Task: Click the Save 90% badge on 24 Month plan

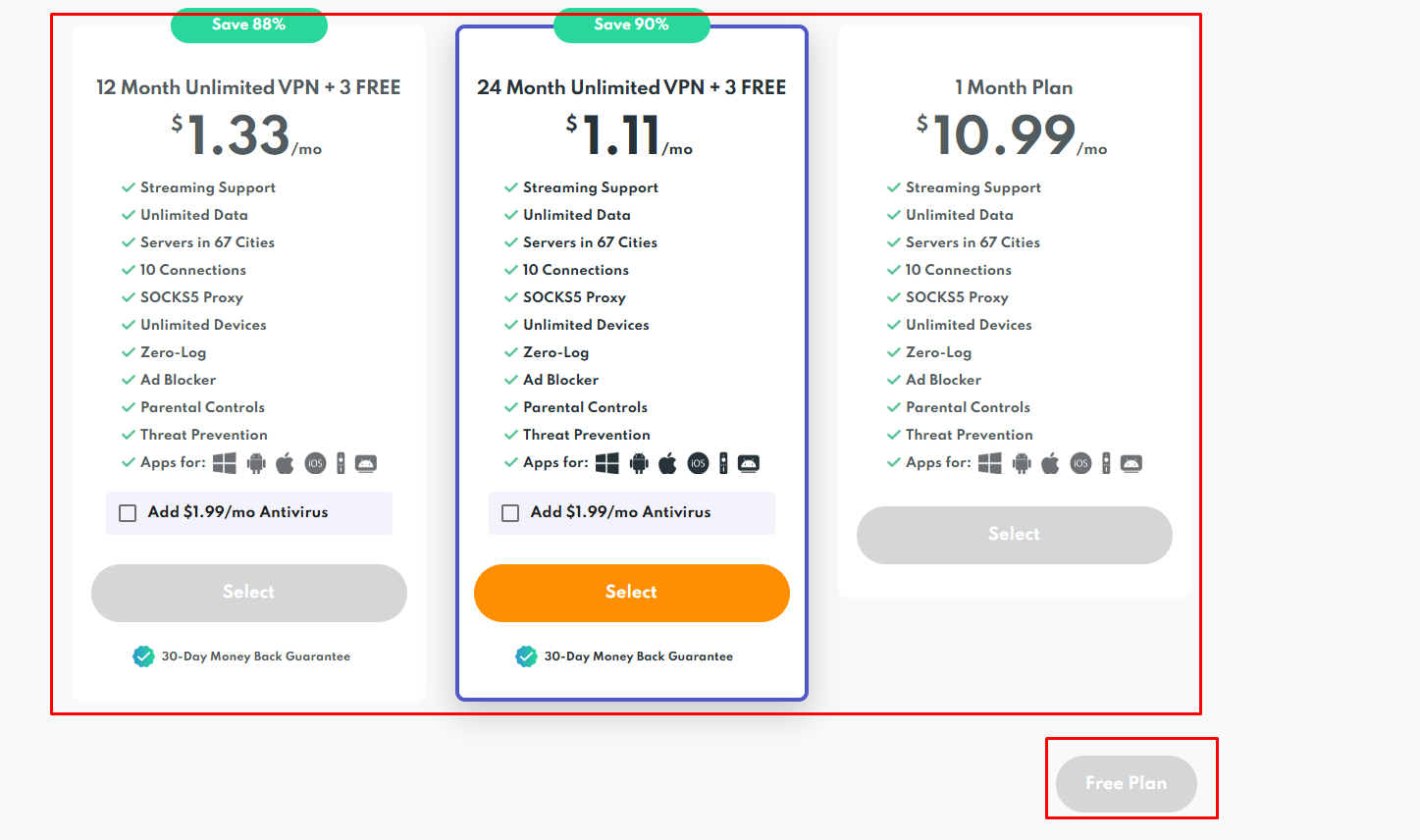Action: coord(631,26)
